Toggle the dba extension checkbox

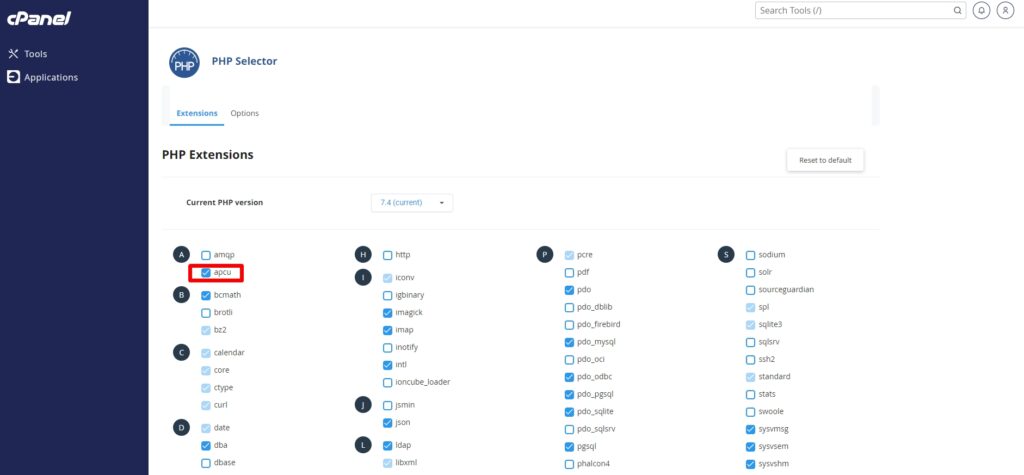(206, 445)
